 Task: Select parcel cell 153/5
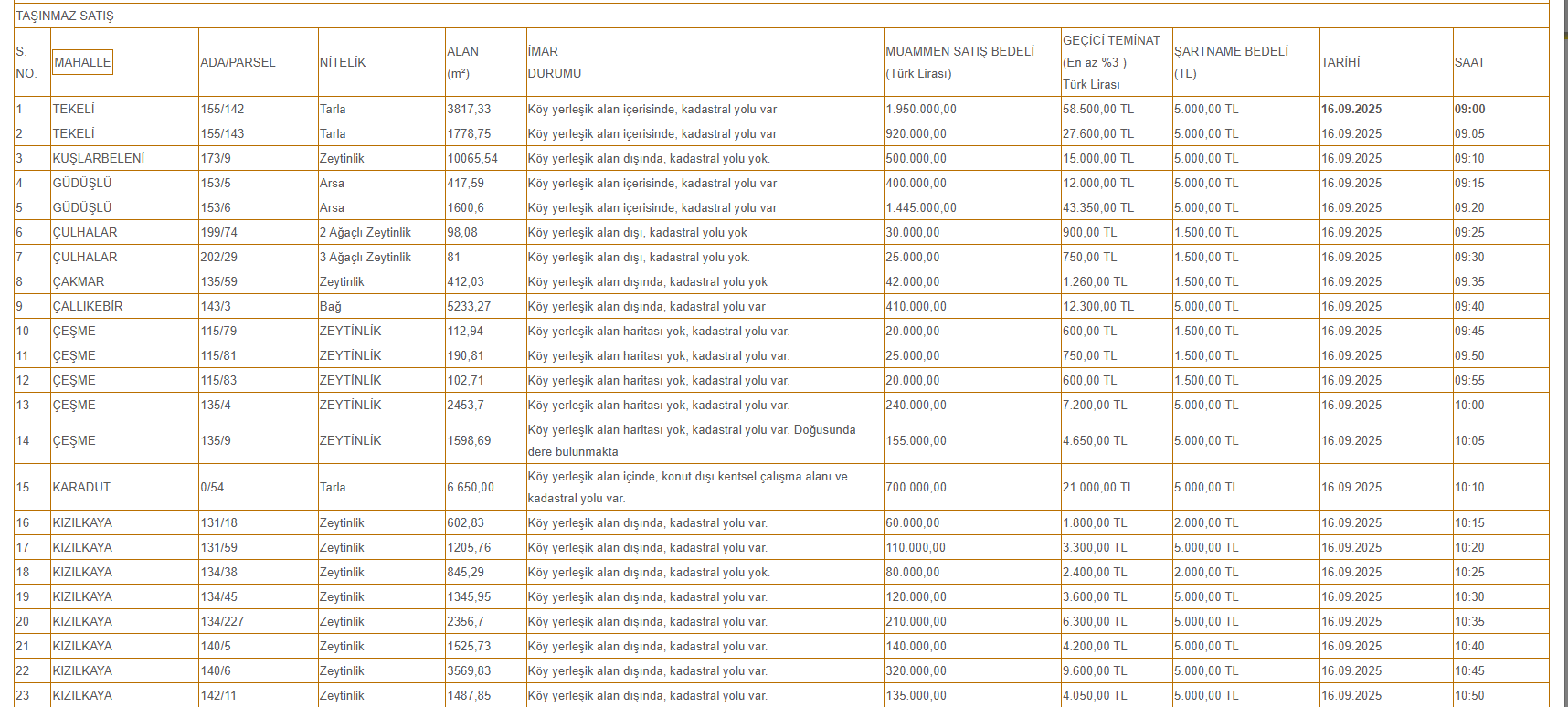[216, 183]
